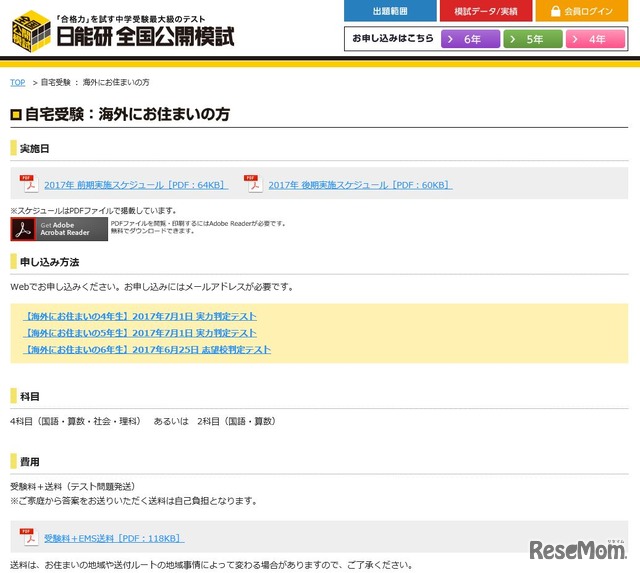Open 受験料+EMS送料 PDF link
This screenshot has height=573, width=640.
[x=114, y=538]
